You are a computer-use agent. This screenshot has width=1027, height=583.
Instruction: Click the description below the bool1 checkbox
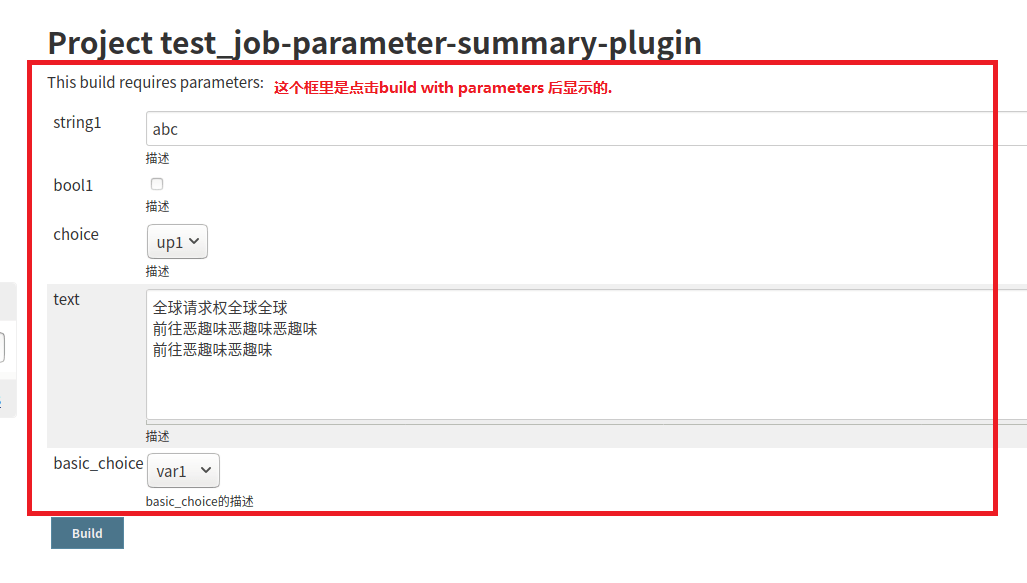(158, 206)
